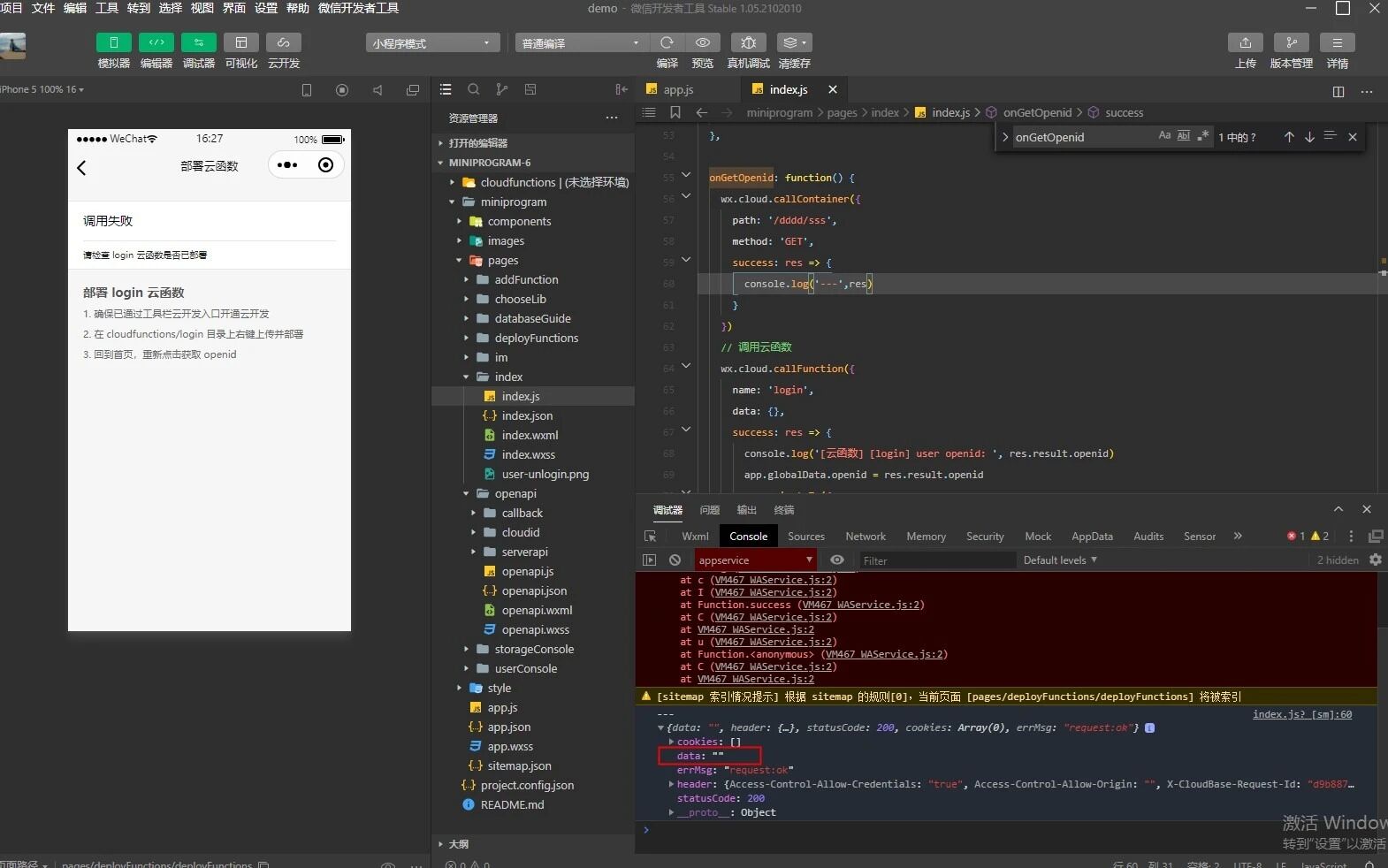
Task: Start real device debugging (真机调试)
Action: (748, 42)
